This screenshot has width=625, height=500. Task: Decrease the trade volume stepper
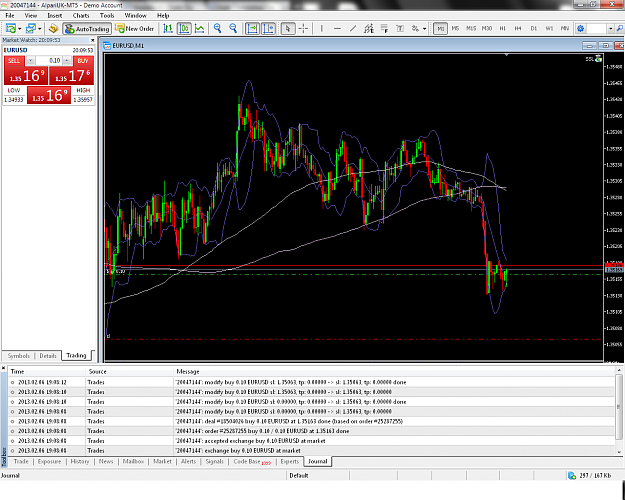(x=30, y=61)
